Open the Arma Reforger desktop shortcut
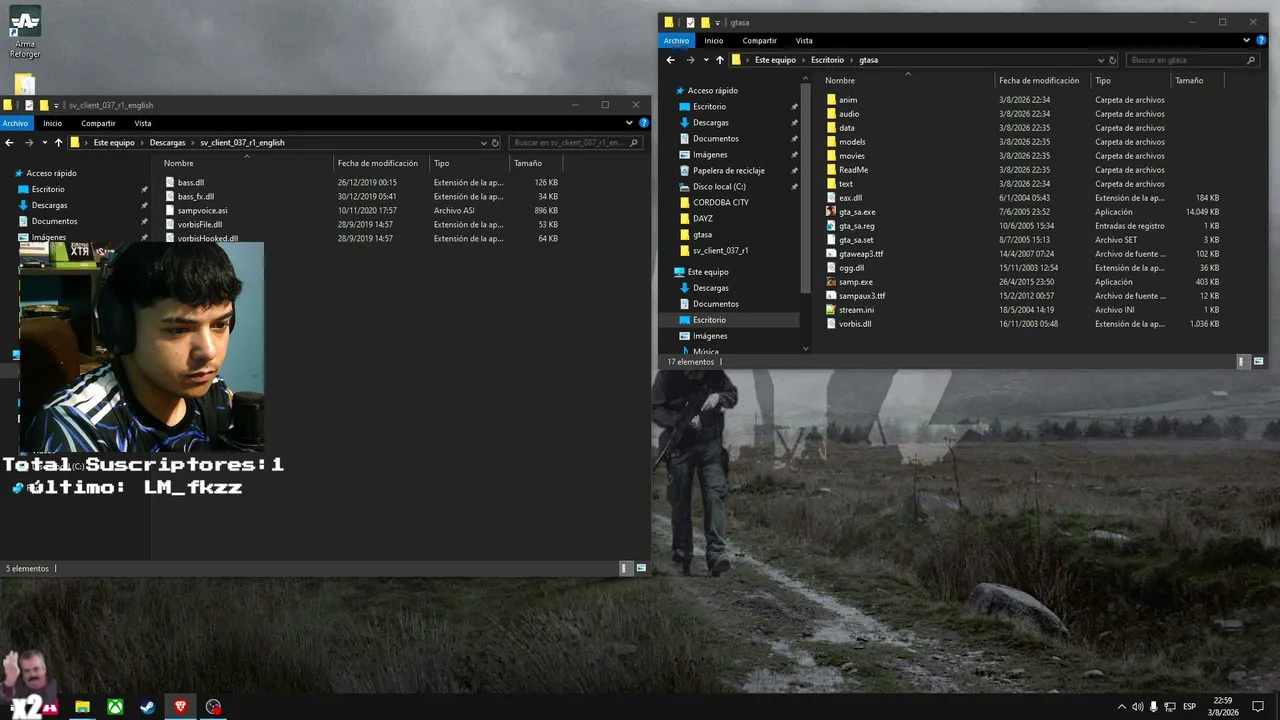The image size is (1280, 720). coord(26,30)
